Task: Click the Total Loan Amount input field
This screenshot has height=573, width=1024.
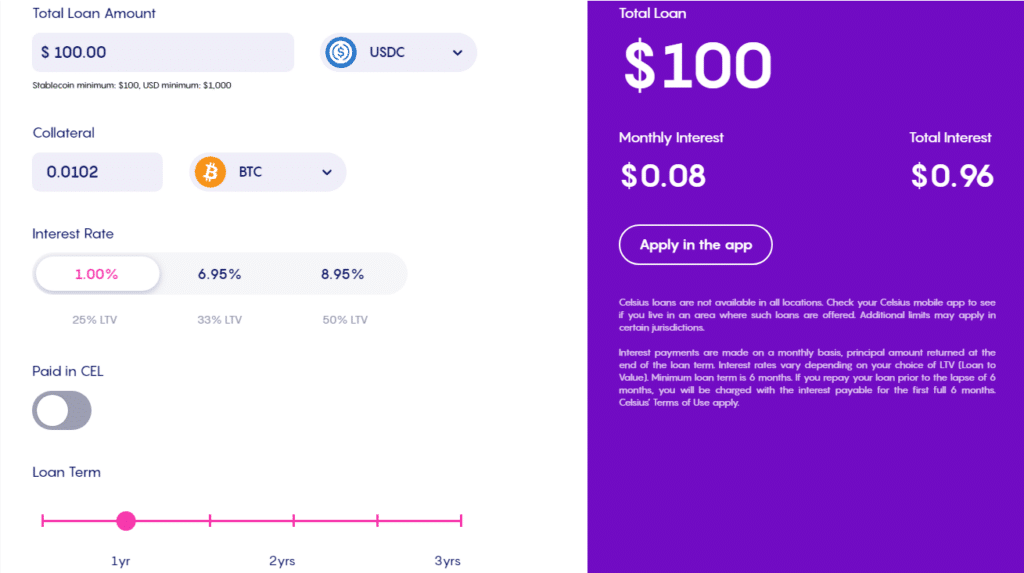Action: 163,52
